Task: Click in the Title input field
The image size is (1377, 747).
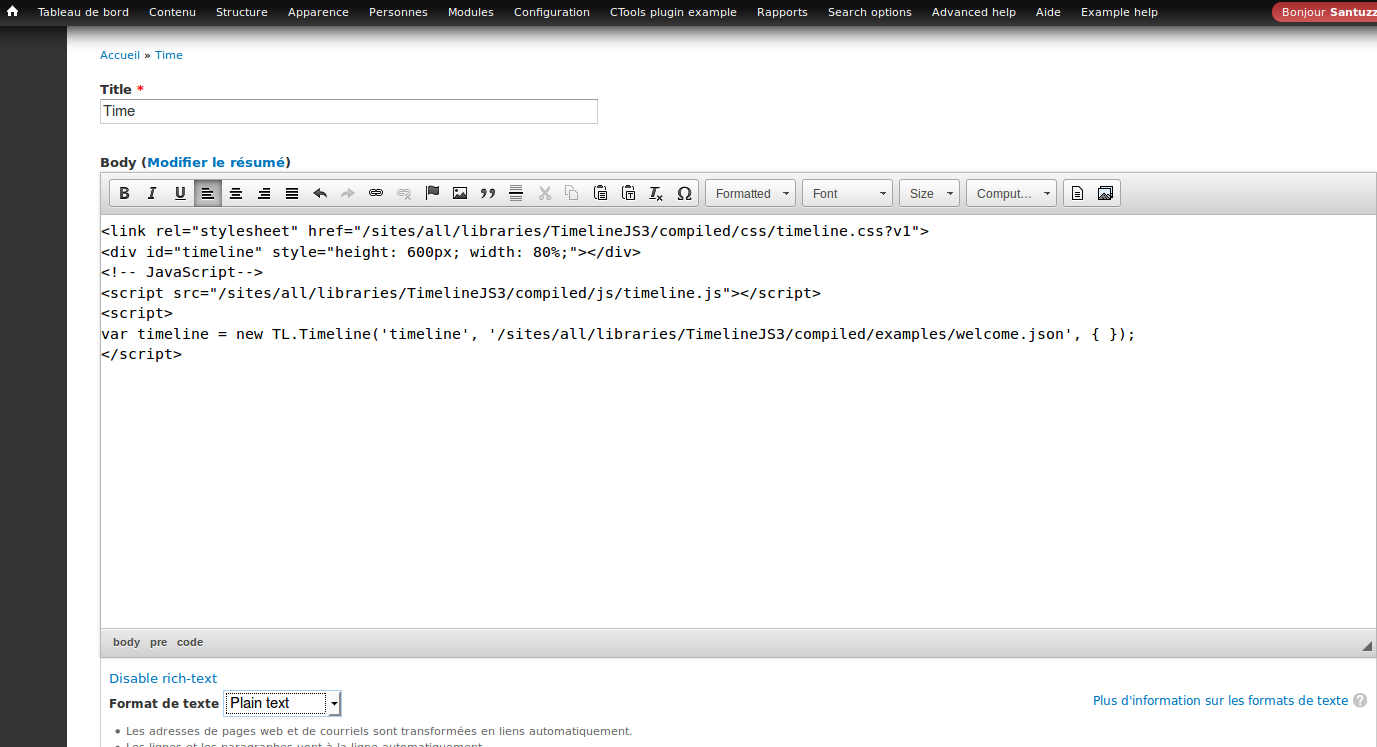Action: tap(349, 111)
